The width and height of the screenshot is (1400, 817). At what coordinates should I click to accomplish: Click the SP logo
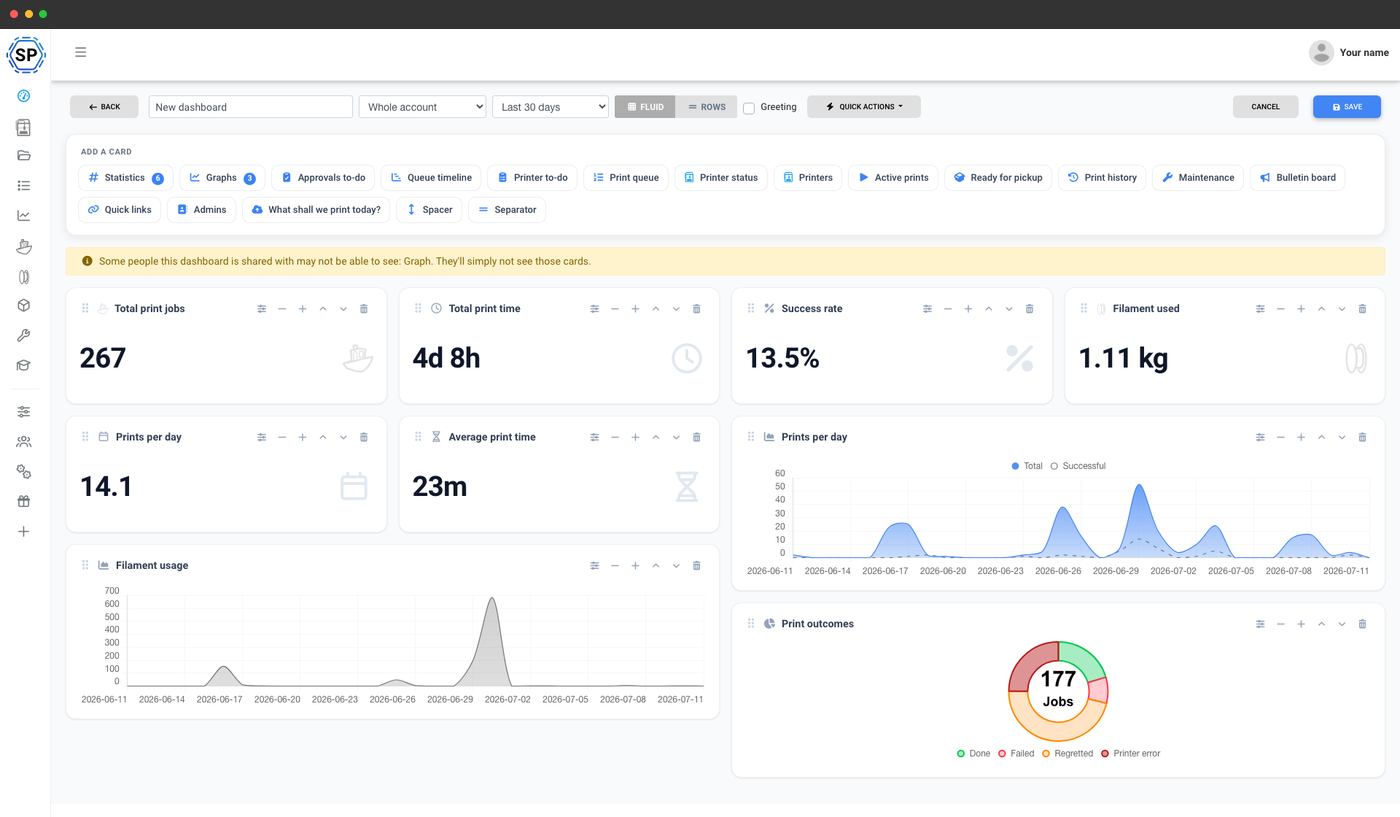(x=25, y=55)
